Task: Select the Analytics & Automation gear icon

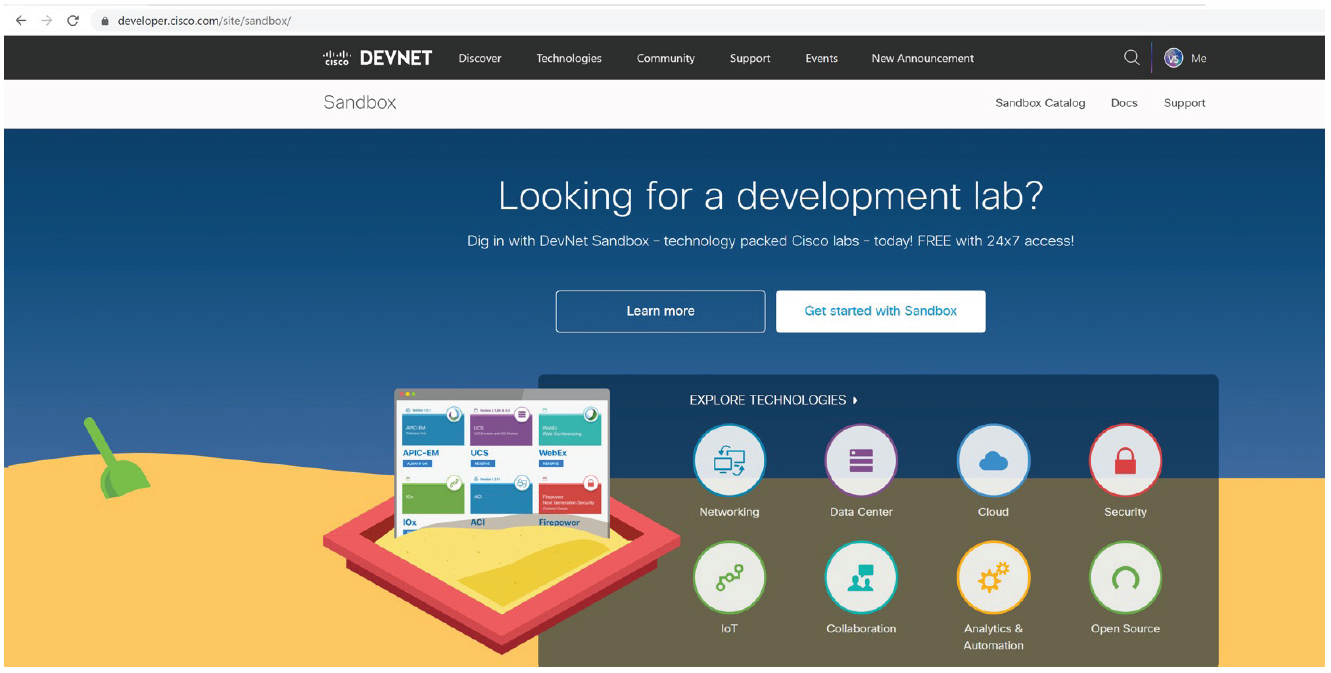Action: pos(993,578)
